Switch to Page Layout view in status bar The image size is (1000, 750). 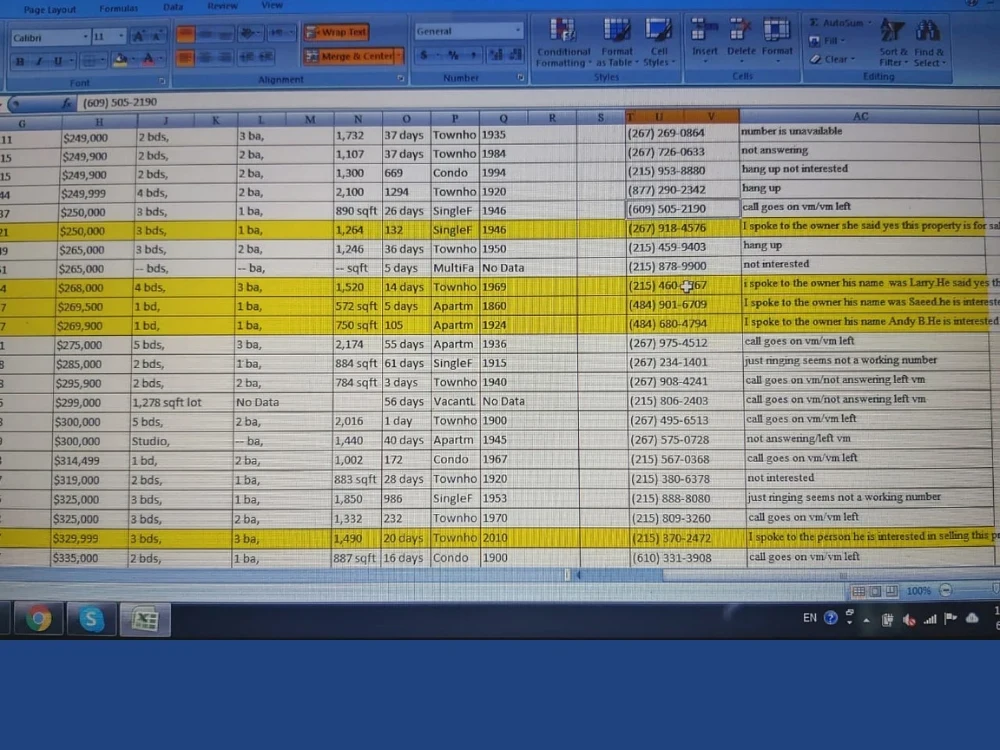876,591
